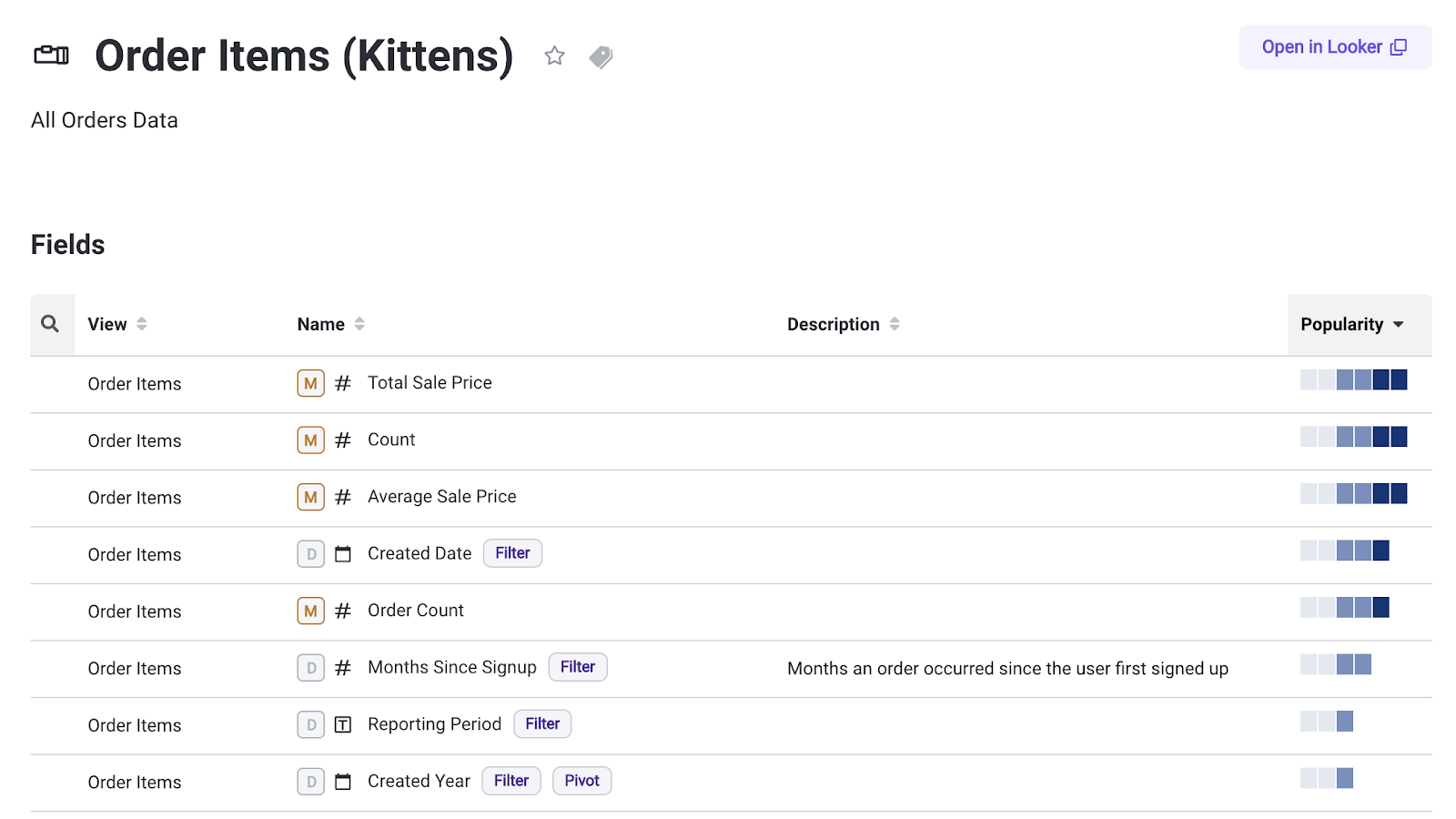Sort the table by View column
Screen dimensions: 1456x819
[x=116, y=324]
